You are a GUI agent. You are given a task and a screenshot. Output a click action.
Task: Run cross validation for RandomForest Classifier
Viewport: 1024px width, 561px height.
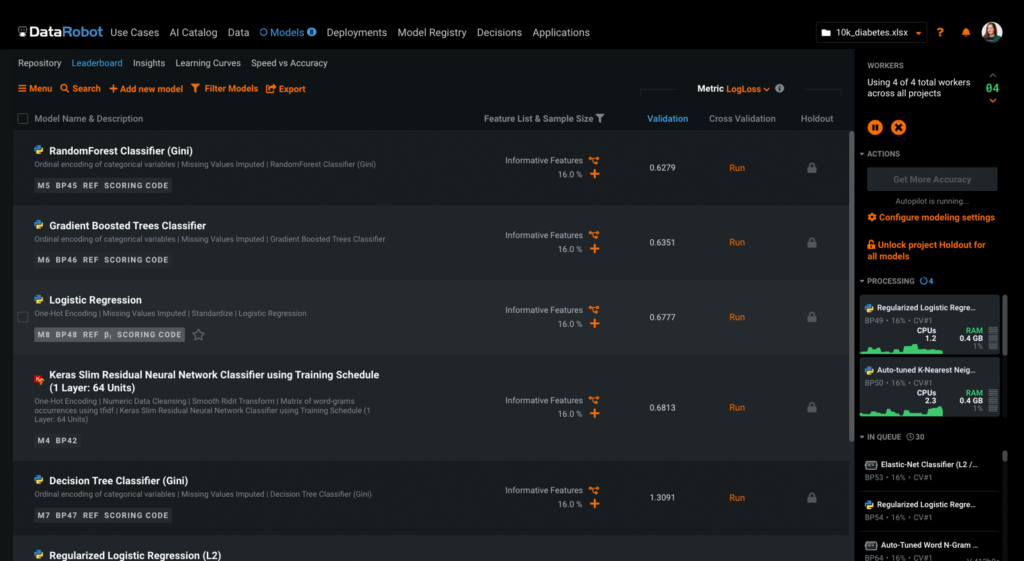point(737,168)
